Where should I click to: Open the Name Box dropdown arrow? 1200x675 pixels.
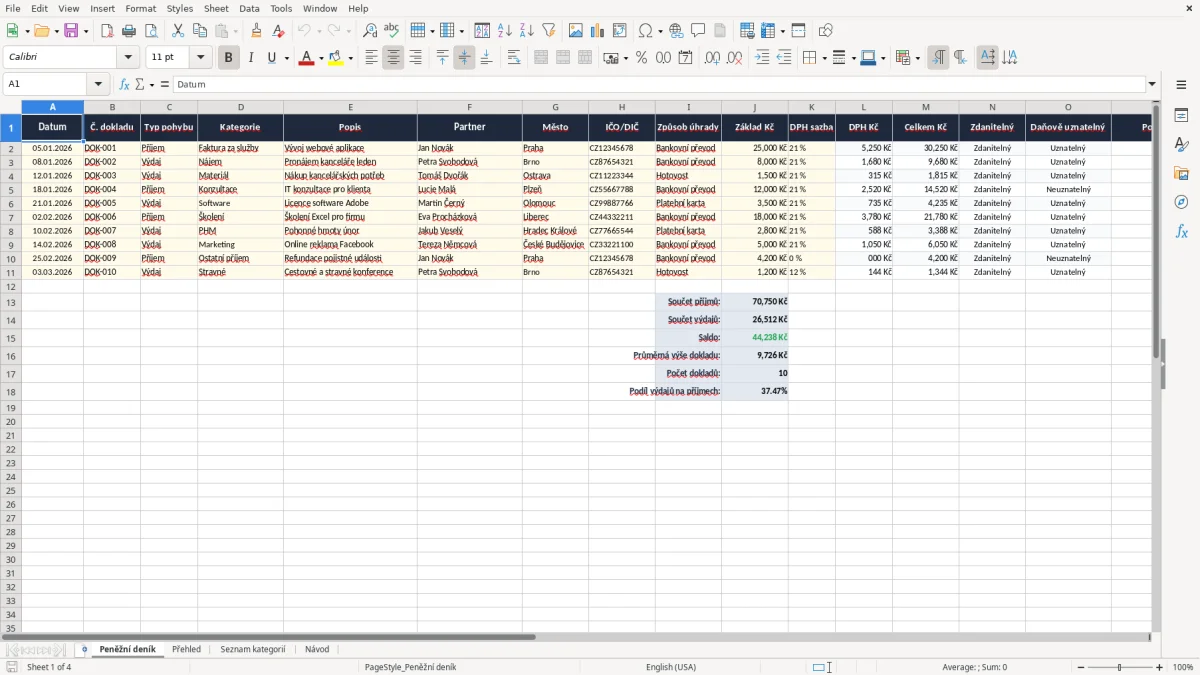(98, 84)
